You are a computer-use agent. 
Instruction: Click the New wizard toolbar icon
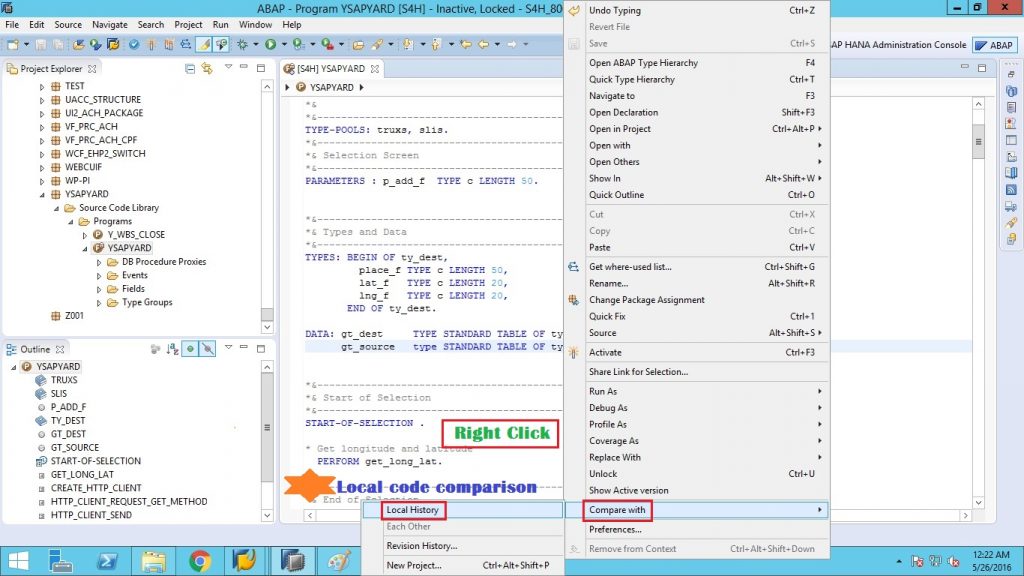(12, 44)
